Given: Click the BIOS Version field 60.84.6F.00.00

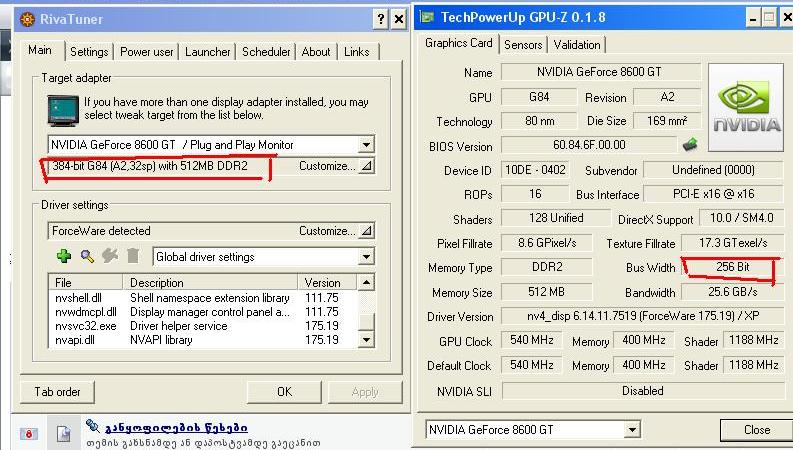Looking at the screenshot, I should [x=589, y=145].
